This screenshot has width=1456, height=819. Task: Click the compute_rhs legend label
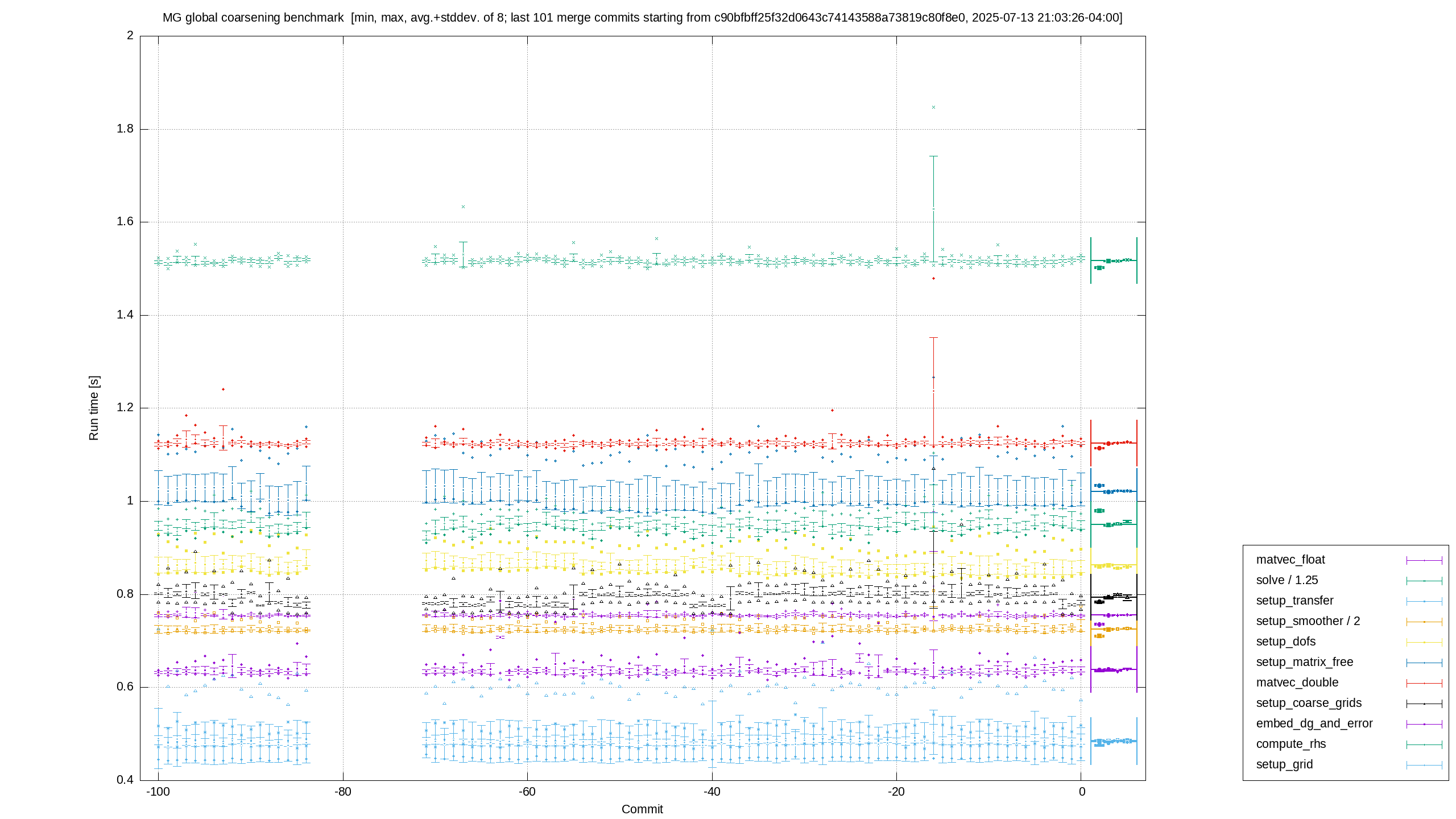tap(1291, 744)
